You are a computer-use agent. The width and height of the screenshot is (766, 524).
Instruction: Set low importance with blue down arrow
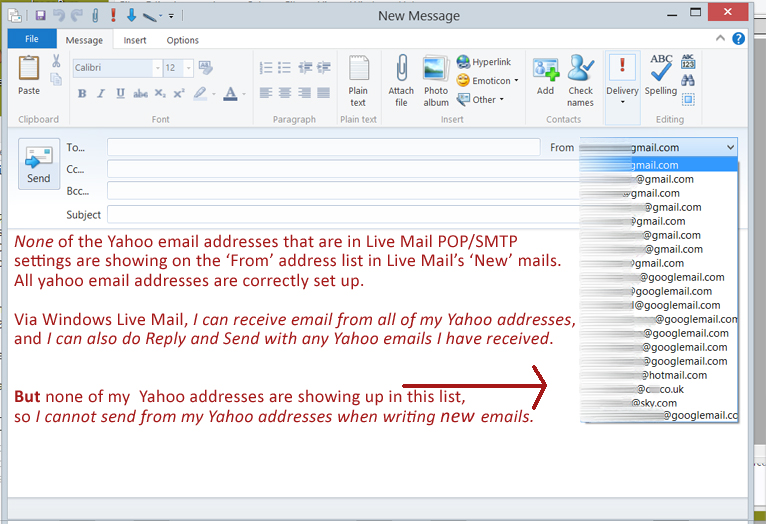click(131, 15)
